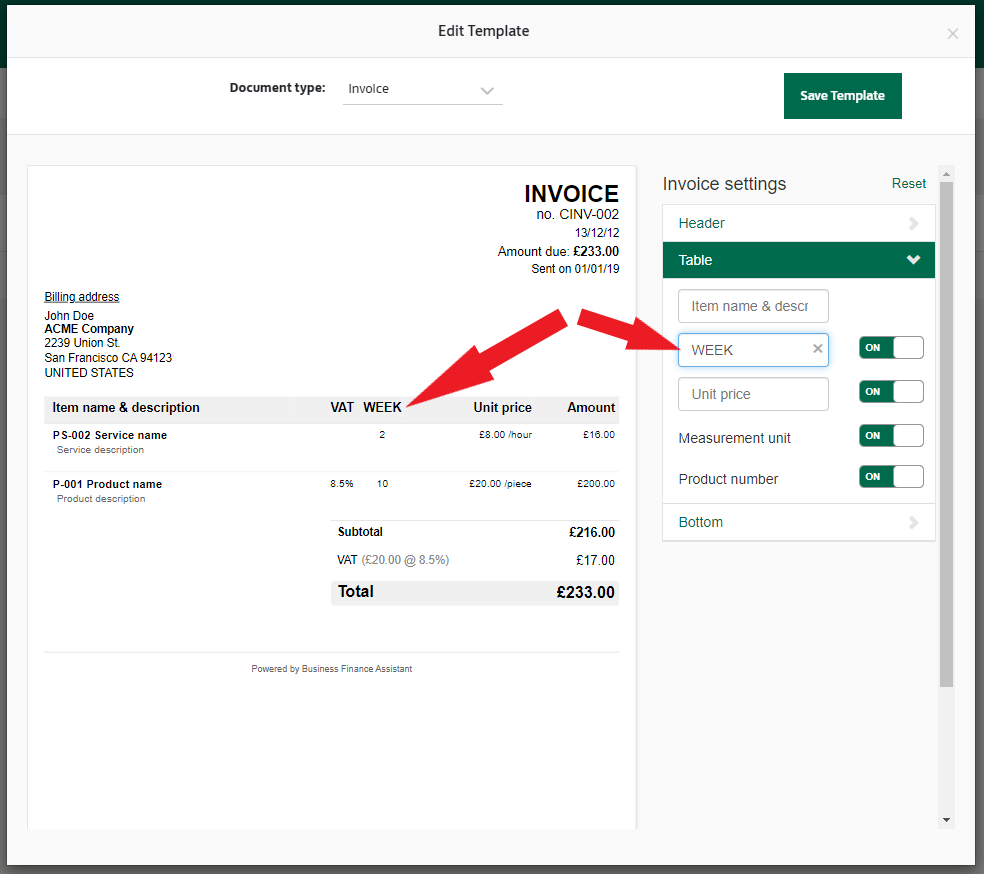Select the Header tab label
The image size is (984, 874).
click(x=701, y=223)
